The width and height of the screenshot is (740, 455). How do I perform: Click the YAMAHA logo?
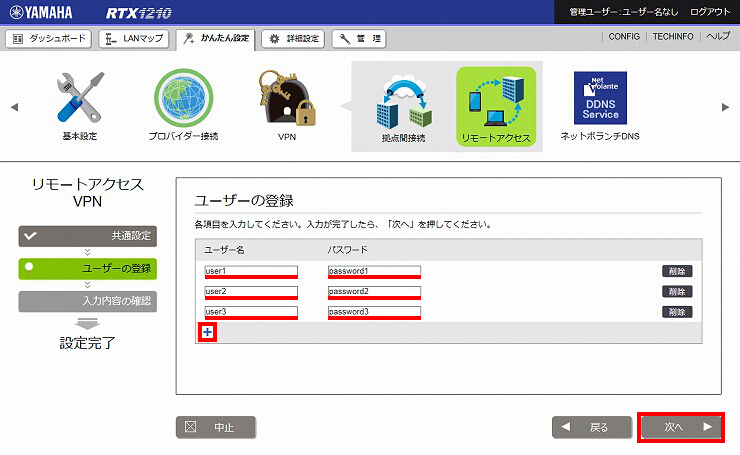click(x=42, y=12)
